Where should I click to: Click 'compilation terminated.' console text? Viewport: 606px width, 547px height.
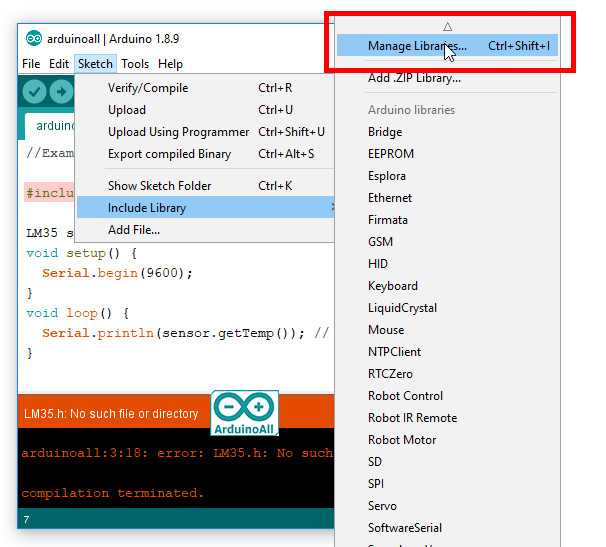[x=112, y=493]
